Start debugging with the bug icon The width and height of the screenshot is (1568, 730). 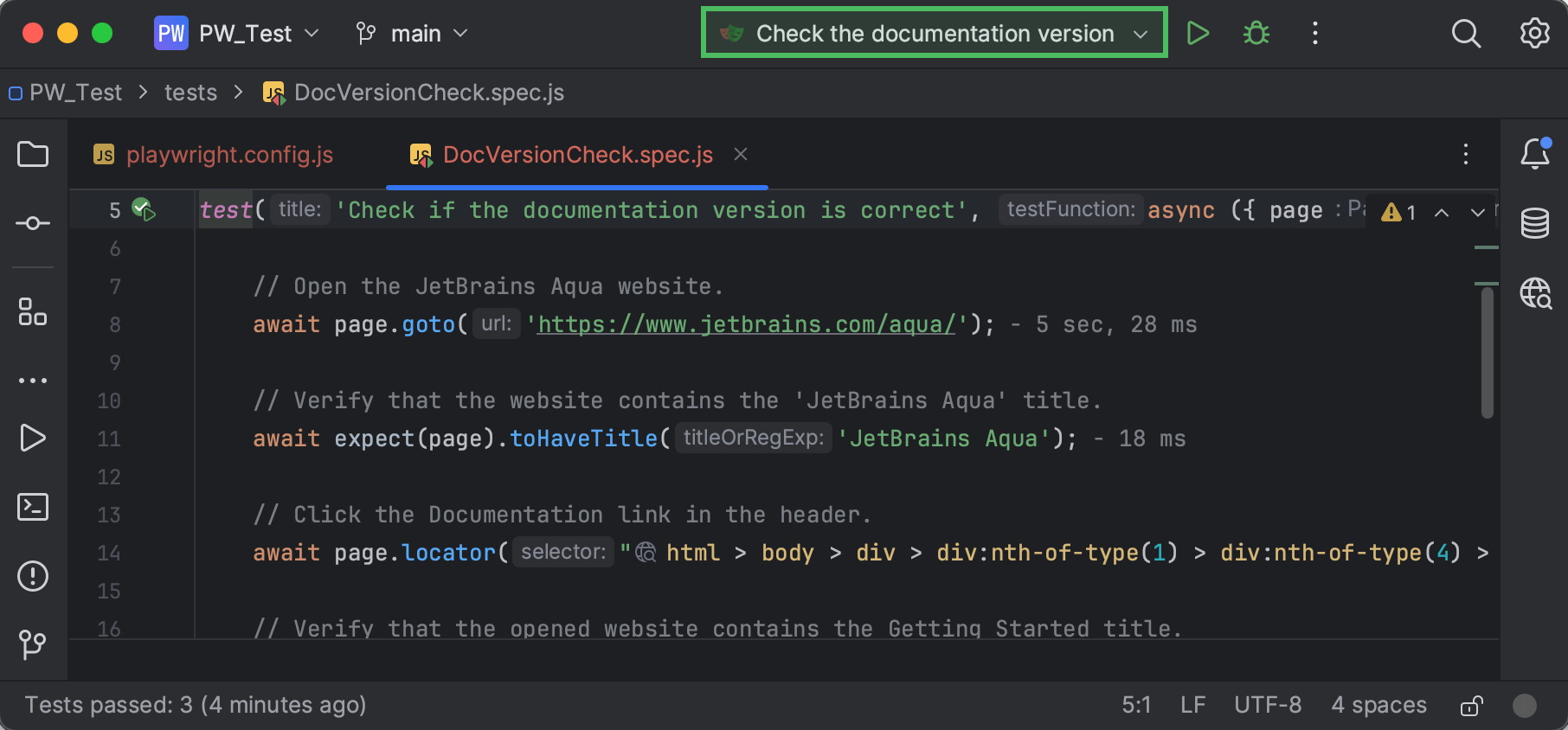pyautogui.click(x=1256, y=34)
